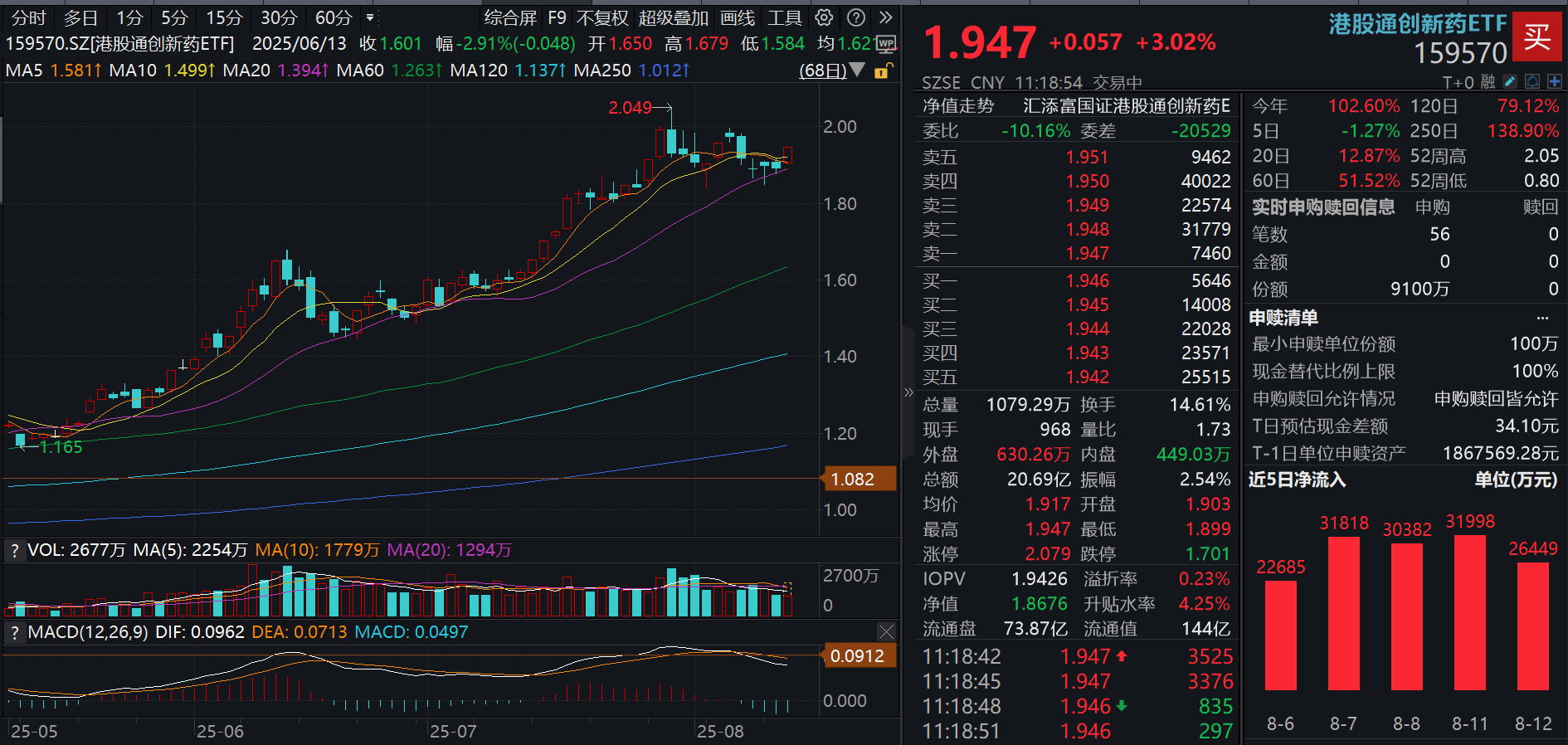The height and width of the screenshot is (745, 1568).
Task: Close the MACD indicator panel
Action: coord(886,632)
